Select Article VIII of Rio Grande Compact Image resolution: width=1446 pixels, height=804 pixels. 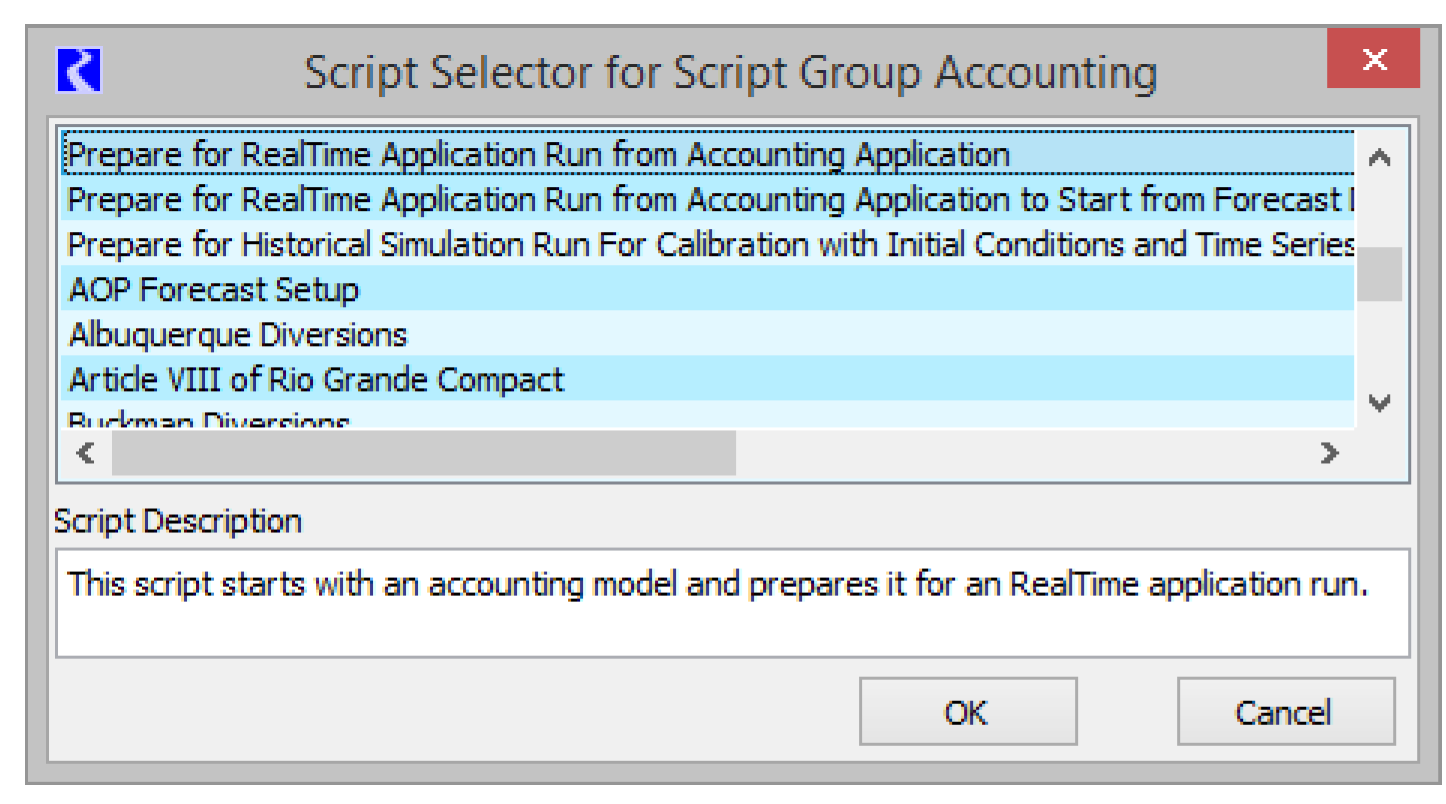(x=316, y=380)
